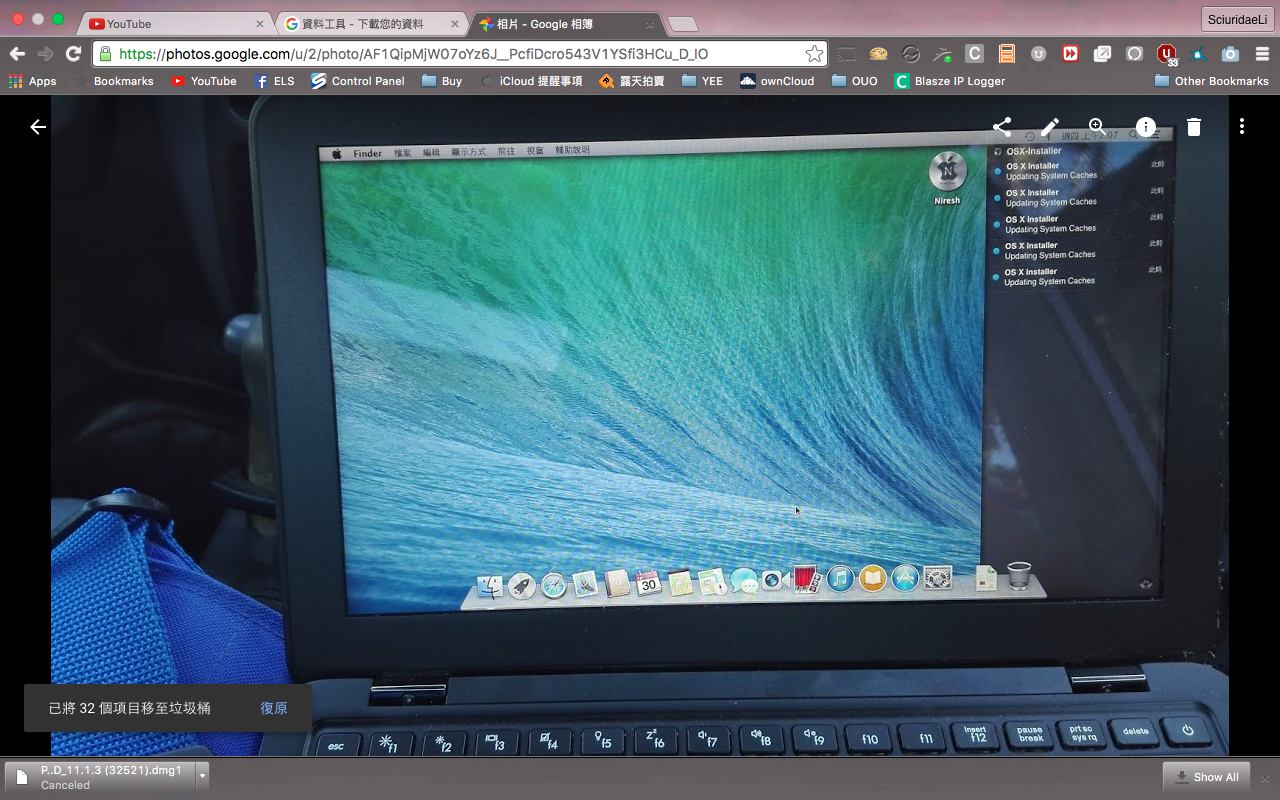
Task: Open the cookie extension icon
Action: point(878,54)
